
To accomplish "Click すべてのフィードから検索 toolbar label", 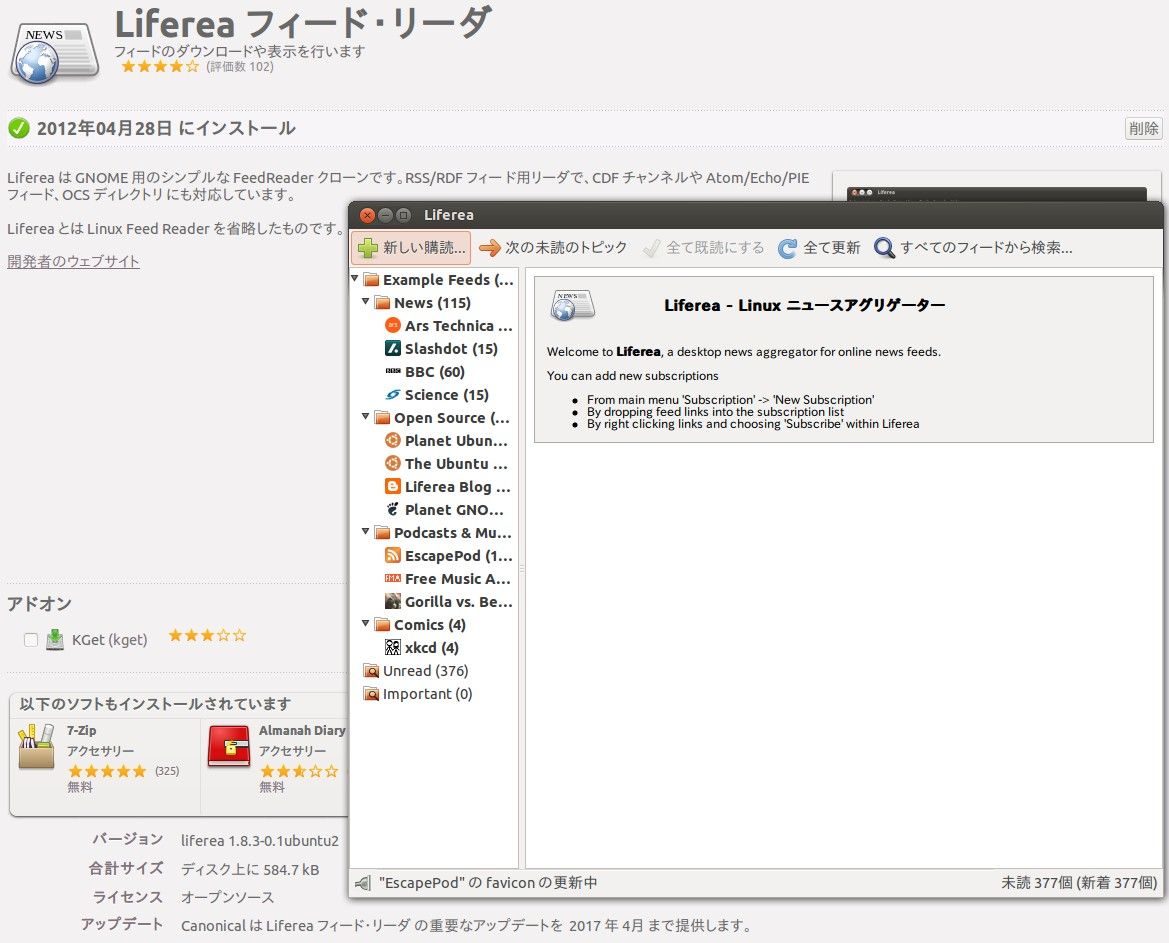I will tap(986, 247).
